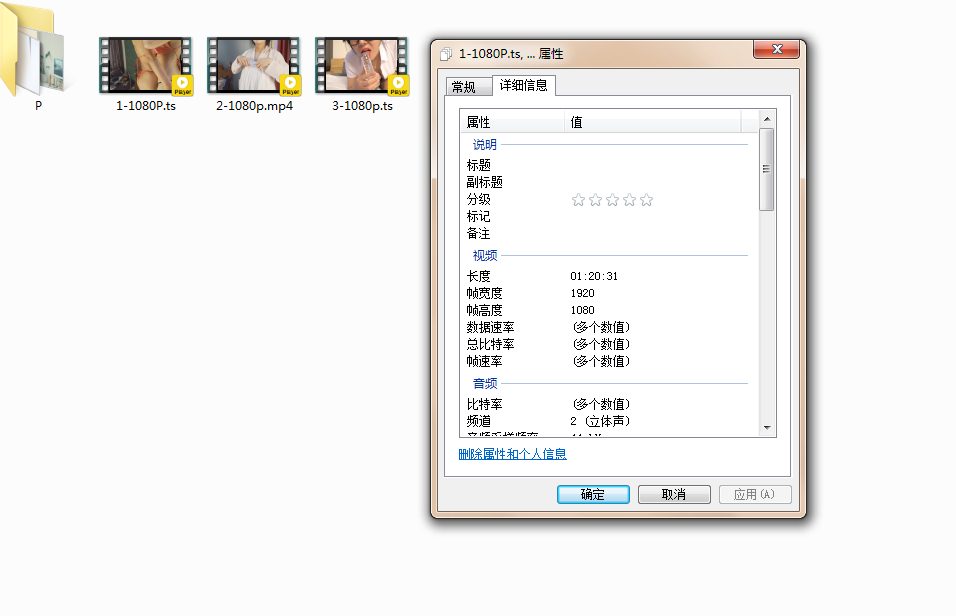
Task: Open 删除属性和个人信息 link
Action: pyautogui.click(x=512, y=454)
